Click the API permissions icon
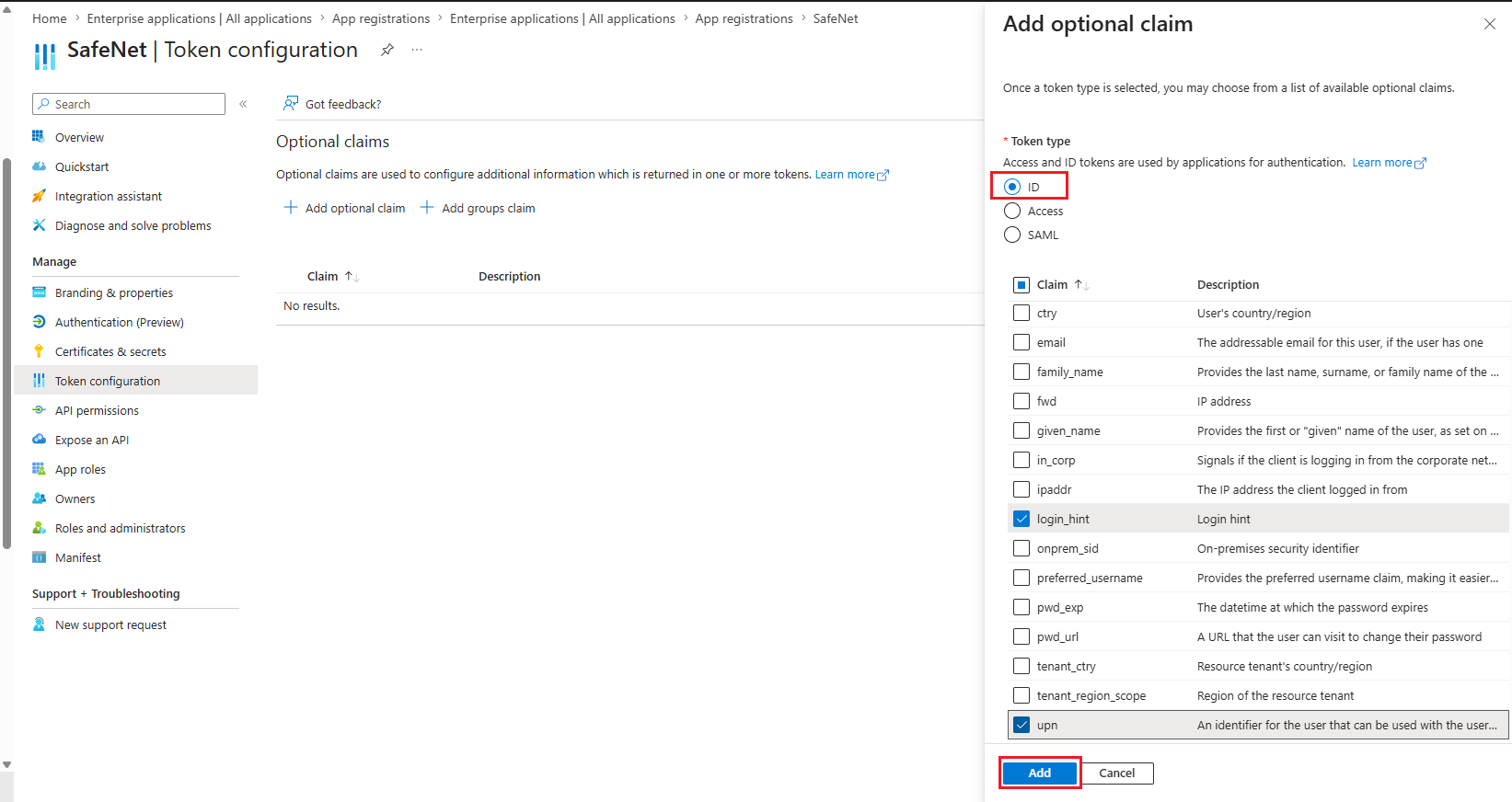 (39, 410)
